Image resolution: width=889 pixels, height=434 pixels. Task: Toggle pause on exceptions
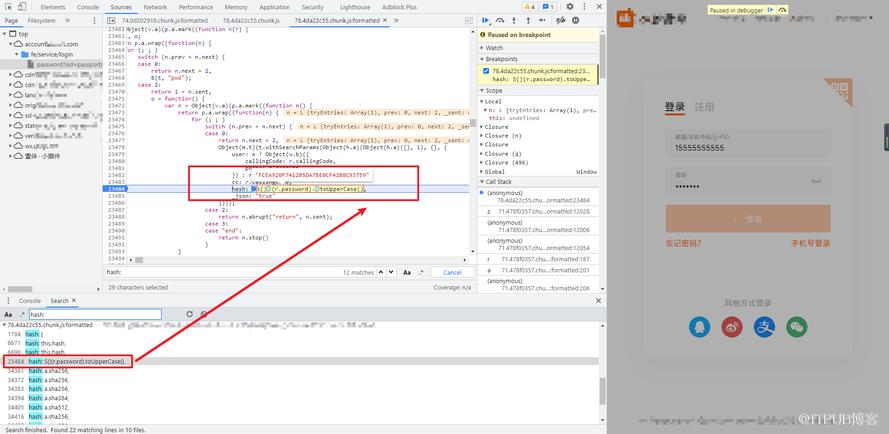tap(575, 20)
